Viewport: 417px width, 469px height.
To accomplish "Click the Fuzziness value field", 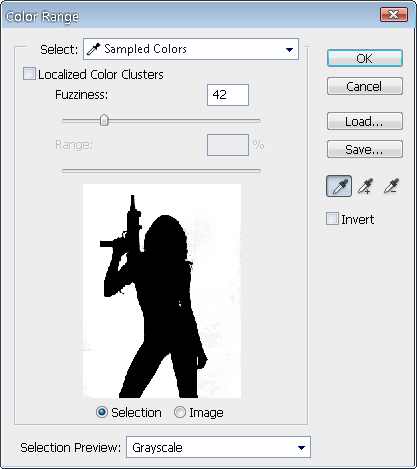I will (x=228, y=95).
